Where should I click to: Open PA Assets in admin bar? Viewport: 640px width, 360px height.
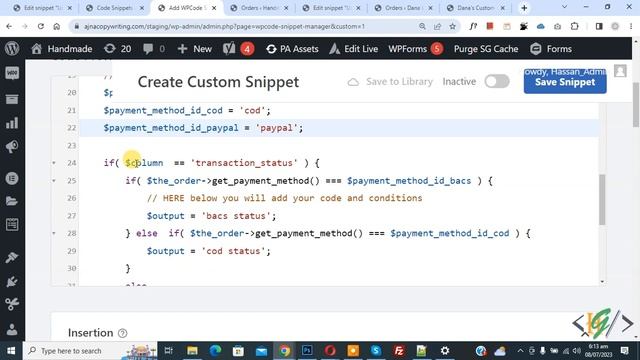click(292, 49)
